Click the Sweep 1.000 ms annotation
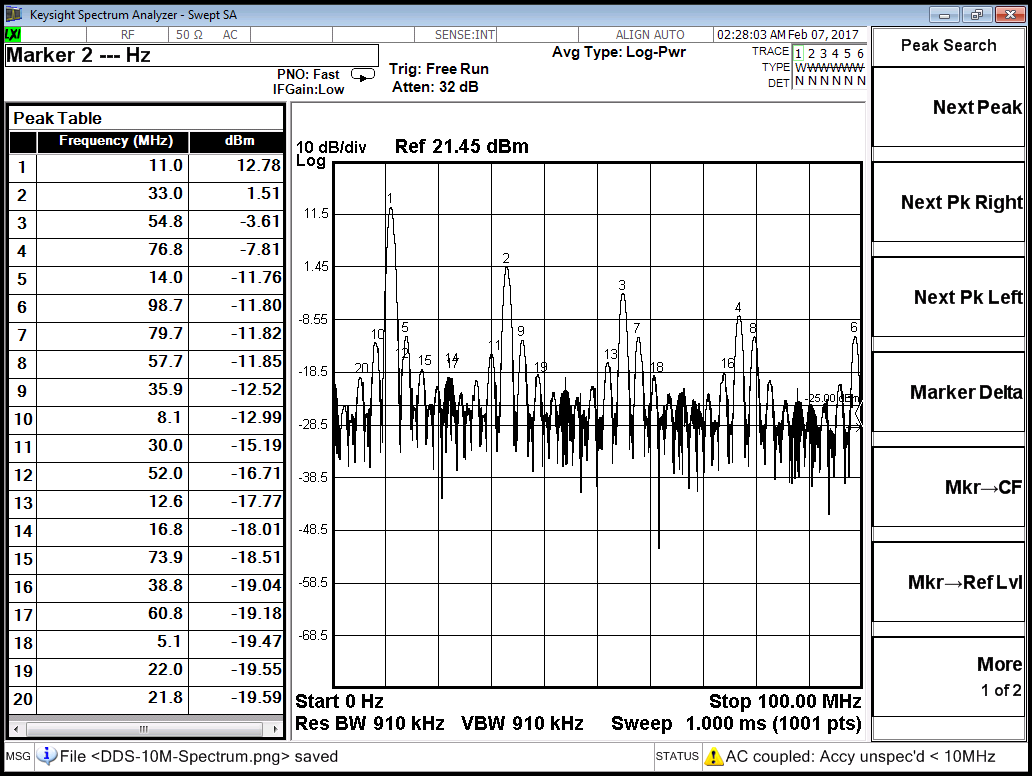The width and height of the screenshot is (1032, 776). click(x=736, y=723)
